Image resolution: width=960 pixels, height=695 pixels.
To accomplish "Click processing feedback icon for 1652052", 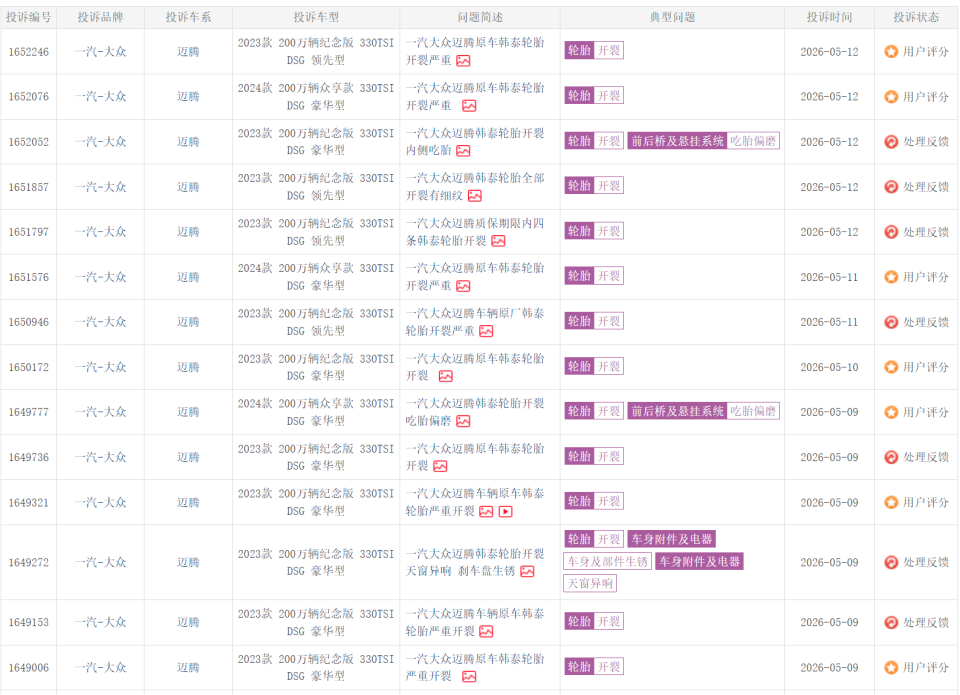I will 891,142.
